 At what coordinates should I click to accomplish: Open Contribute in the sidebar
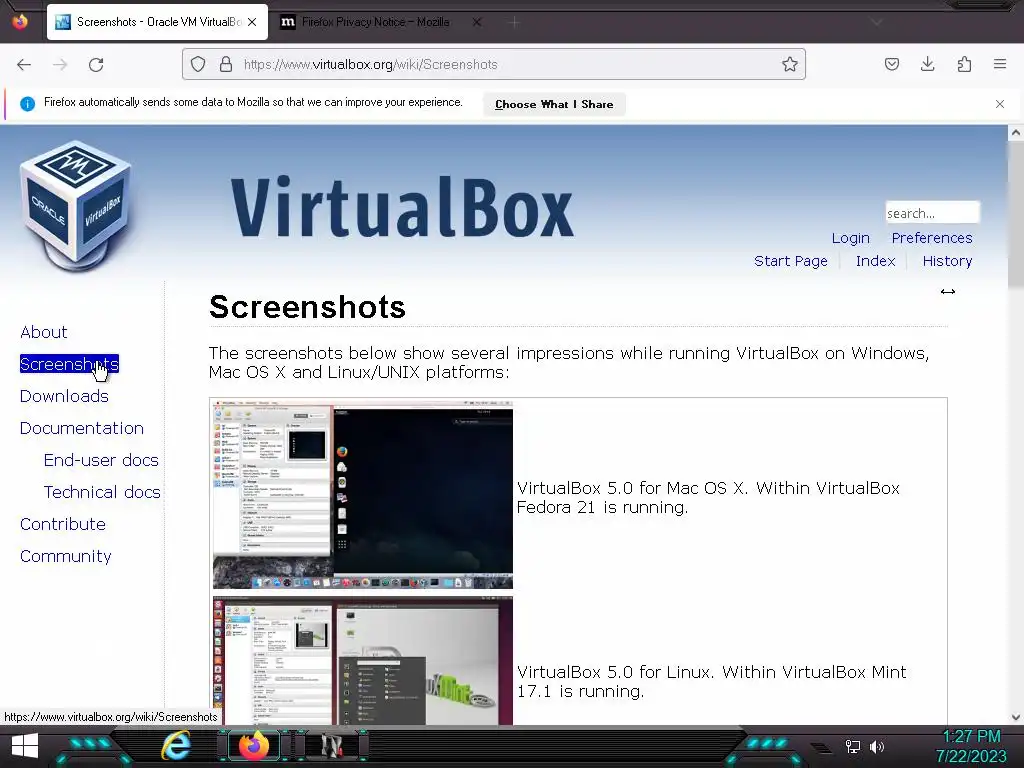[x=63, y=524]
